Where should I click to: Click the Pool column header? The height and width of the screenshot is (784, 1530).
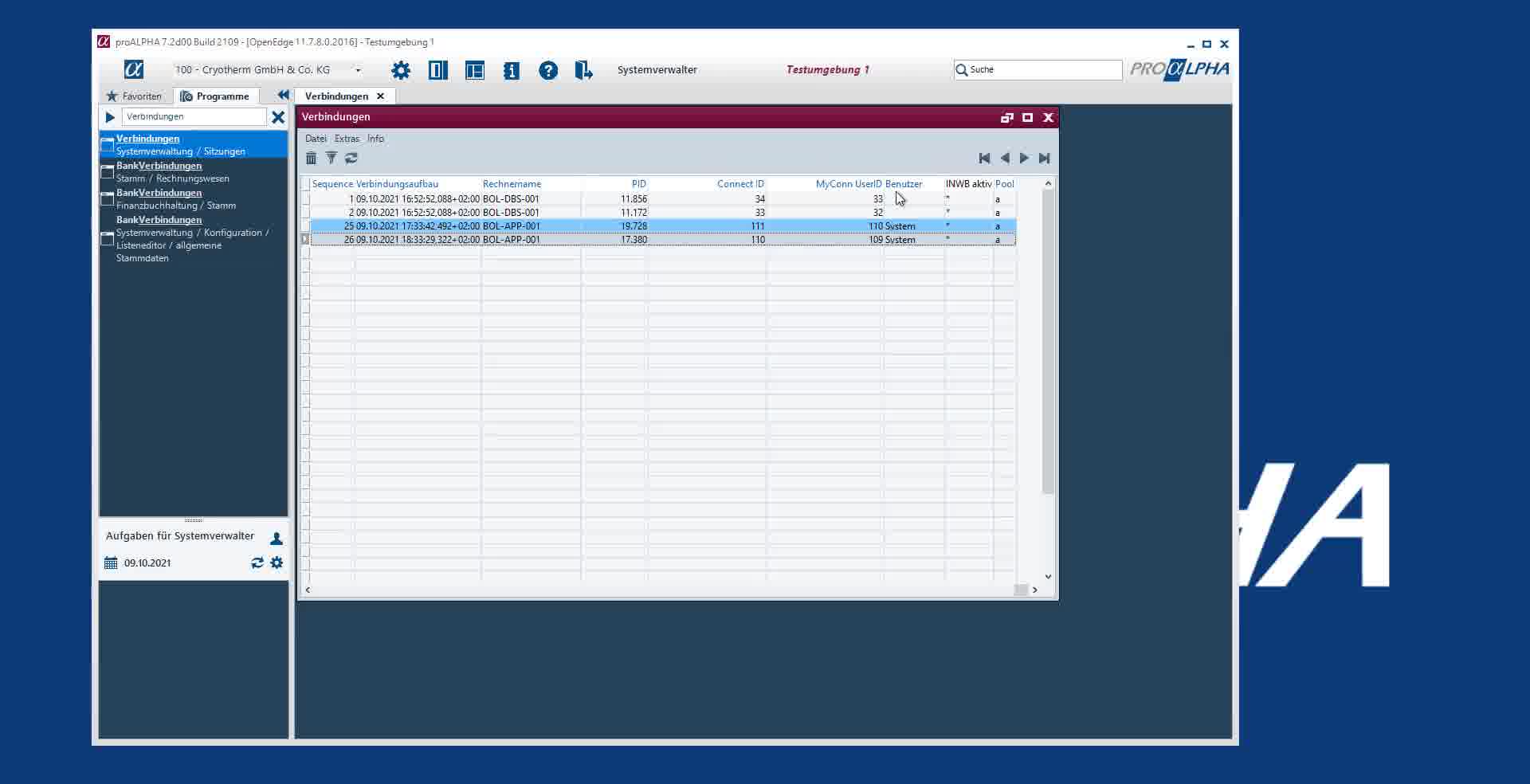click(x=1004, y=184)
